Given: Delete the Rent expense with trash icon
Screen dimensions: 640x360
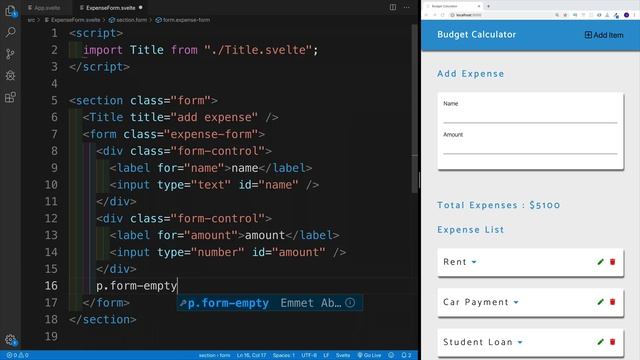Looking at the screenshot, I should [613, 262].
